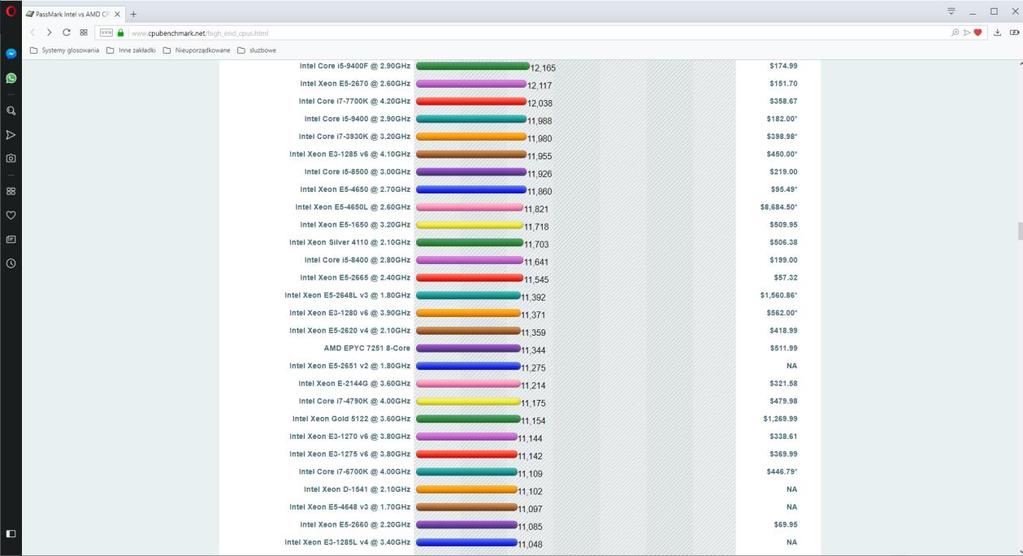Open Intel Xeon Gold 5122 @ 3.60GHz link
1023x556 pixels.
351,418
